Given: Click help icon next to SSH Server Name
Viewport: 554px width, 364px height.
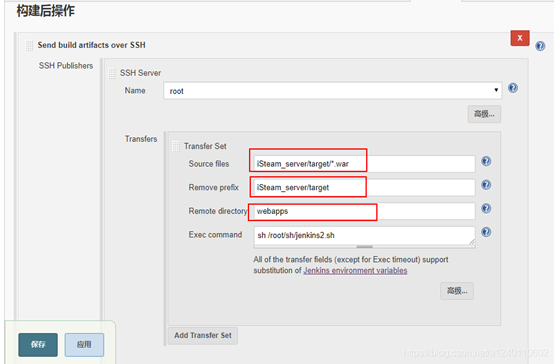Looking at the screenshot, I should tap(513, 88).
